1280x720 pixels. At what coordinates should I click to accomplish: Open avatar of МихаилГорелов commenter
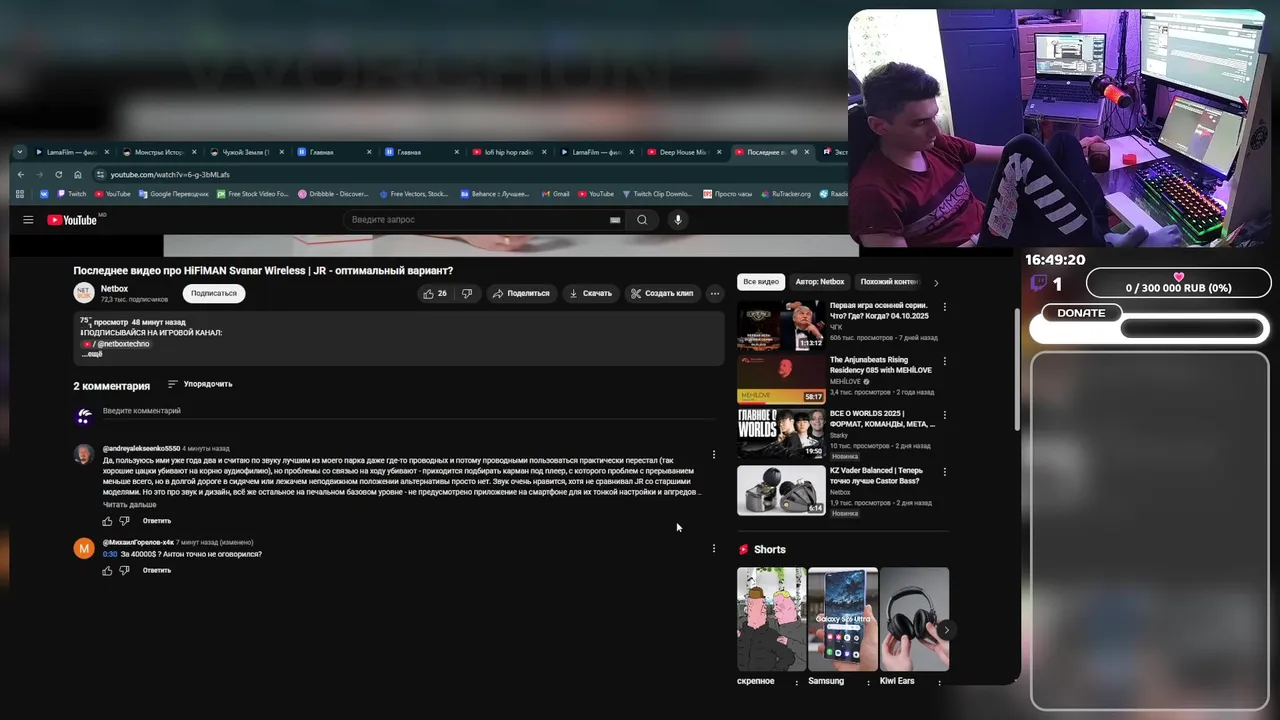(84, 548)
